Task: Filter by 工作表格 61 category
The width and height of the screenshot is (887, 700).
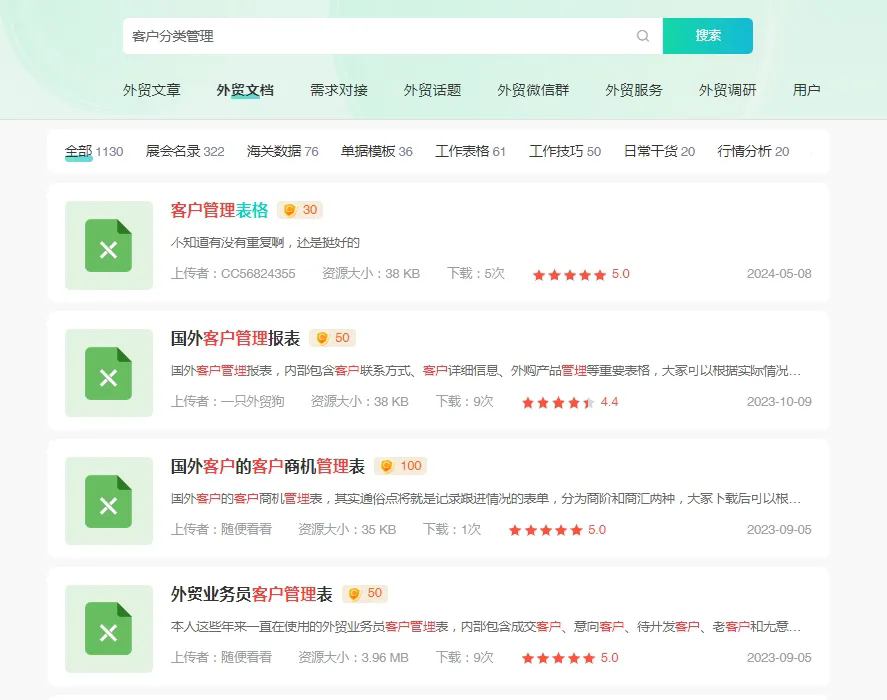Action: click(x=471, y=152)
